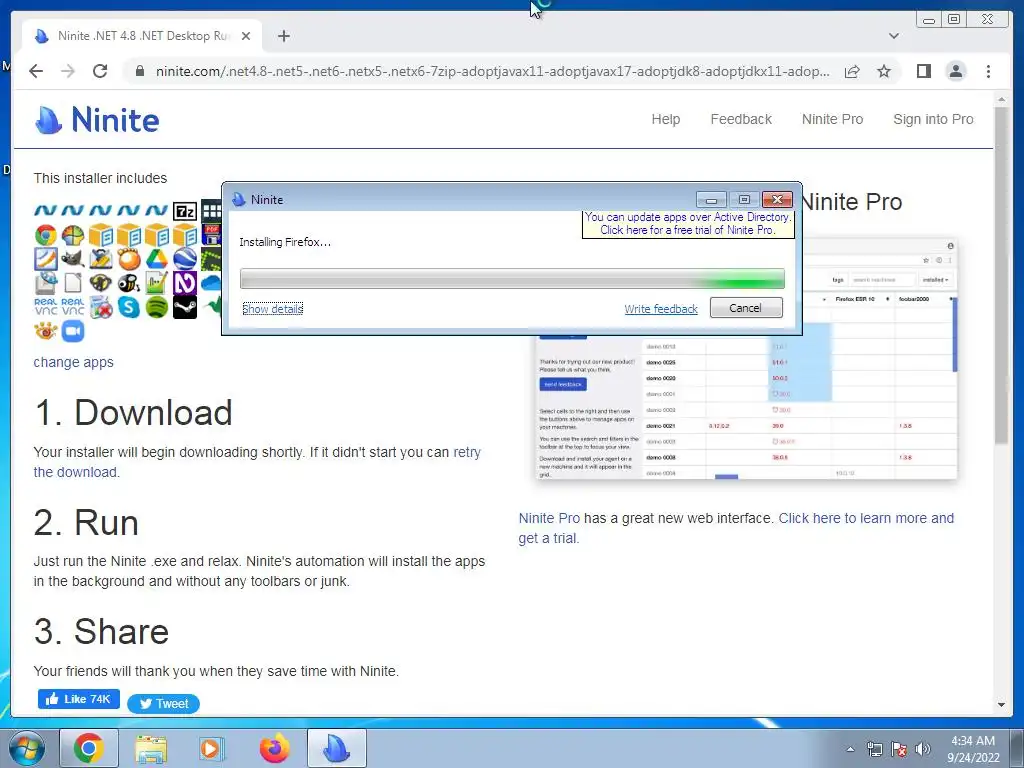
Task: Click the page vertical scrollbar thumb
Action: click(1001, 276)
